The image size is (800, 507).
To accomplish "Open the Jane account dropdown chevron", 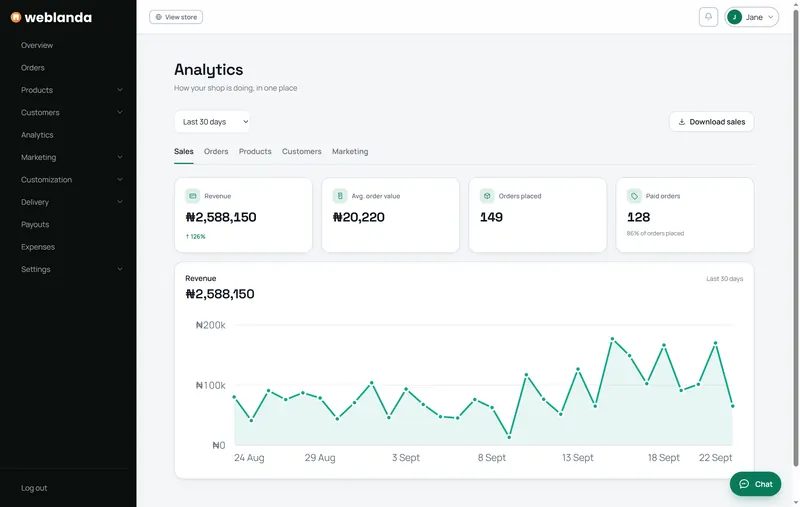I will 770,17.
